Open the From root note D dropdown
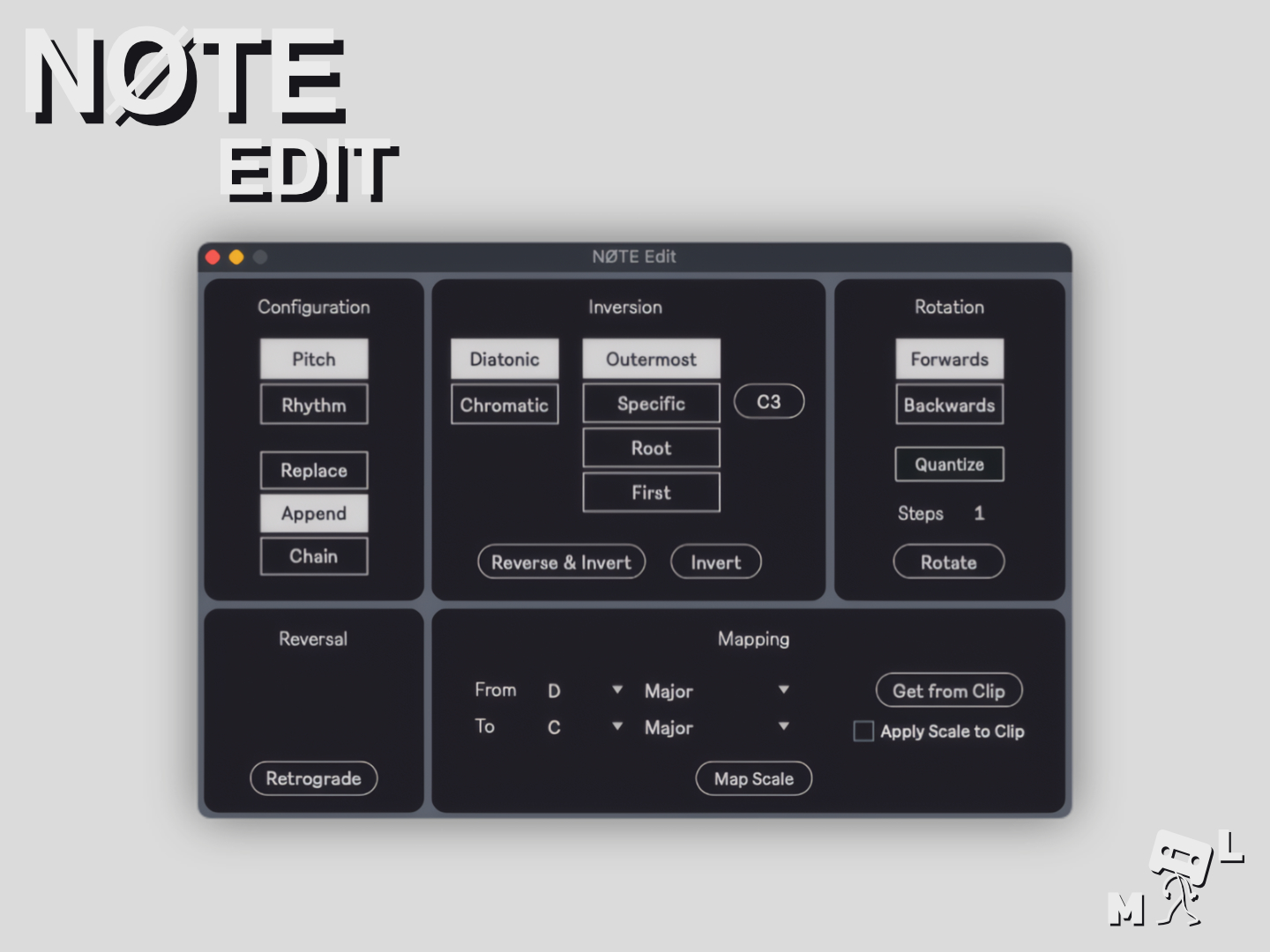The height and width of the screenshot is (952, 1270). coord(584,690)
